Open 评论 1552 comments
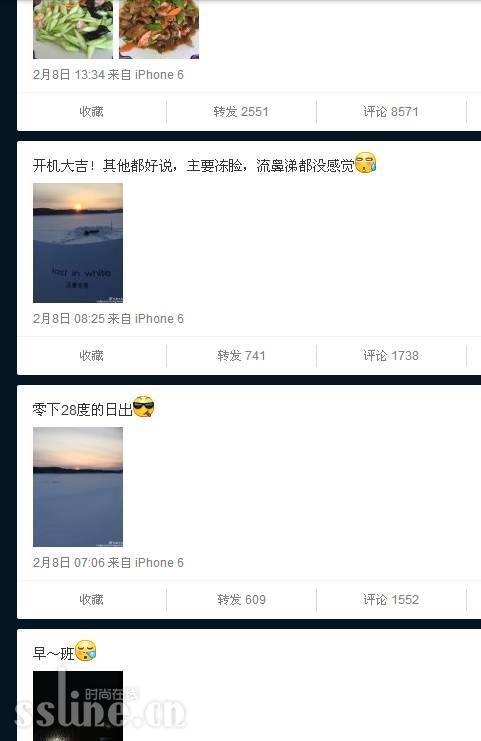Viewport: 481px width, 741px height. [391, 600]
